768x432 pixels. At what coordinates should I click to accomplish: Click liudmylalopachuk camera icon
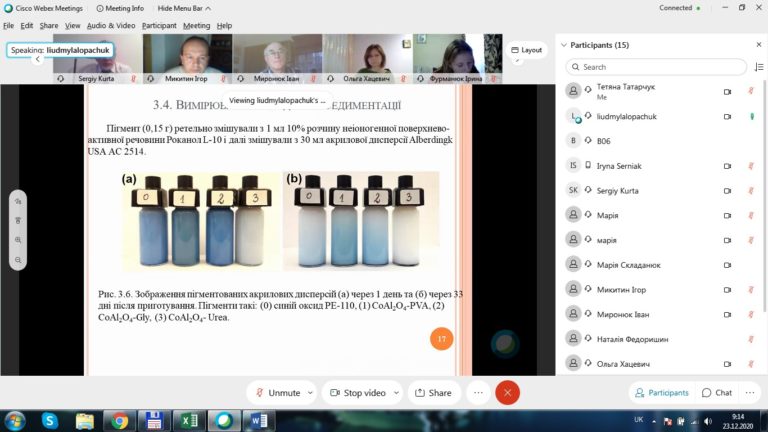727,117
